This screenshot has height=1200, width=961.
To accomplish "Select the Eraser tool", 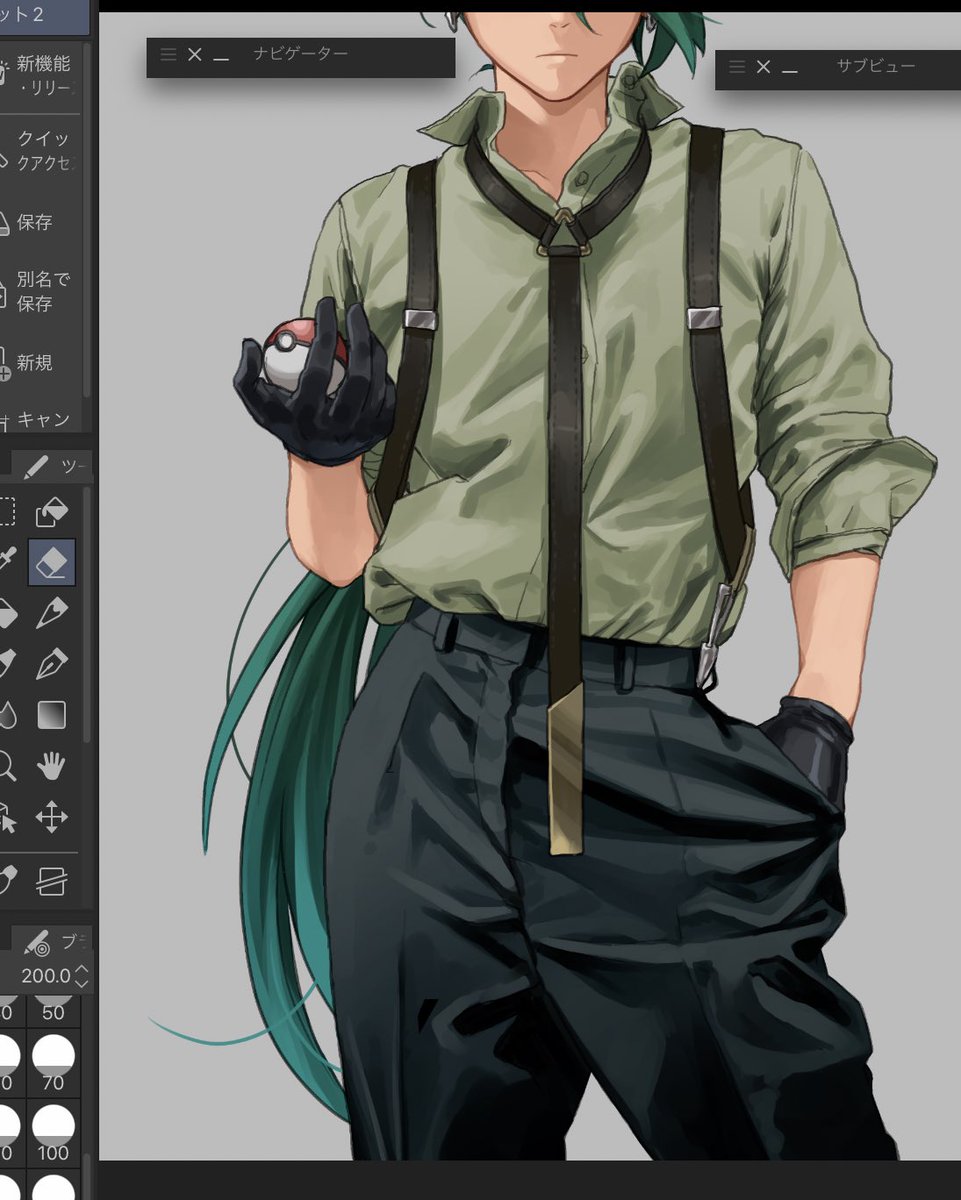I will pos(52,563).
